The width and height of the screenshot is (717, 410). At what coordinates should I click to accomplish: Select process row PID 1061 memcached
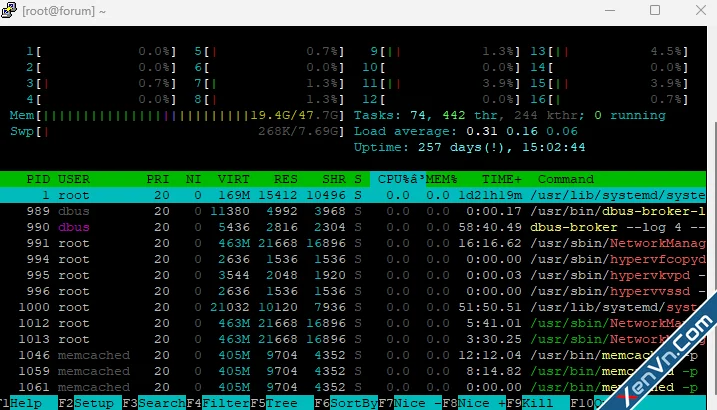(353, 387)
